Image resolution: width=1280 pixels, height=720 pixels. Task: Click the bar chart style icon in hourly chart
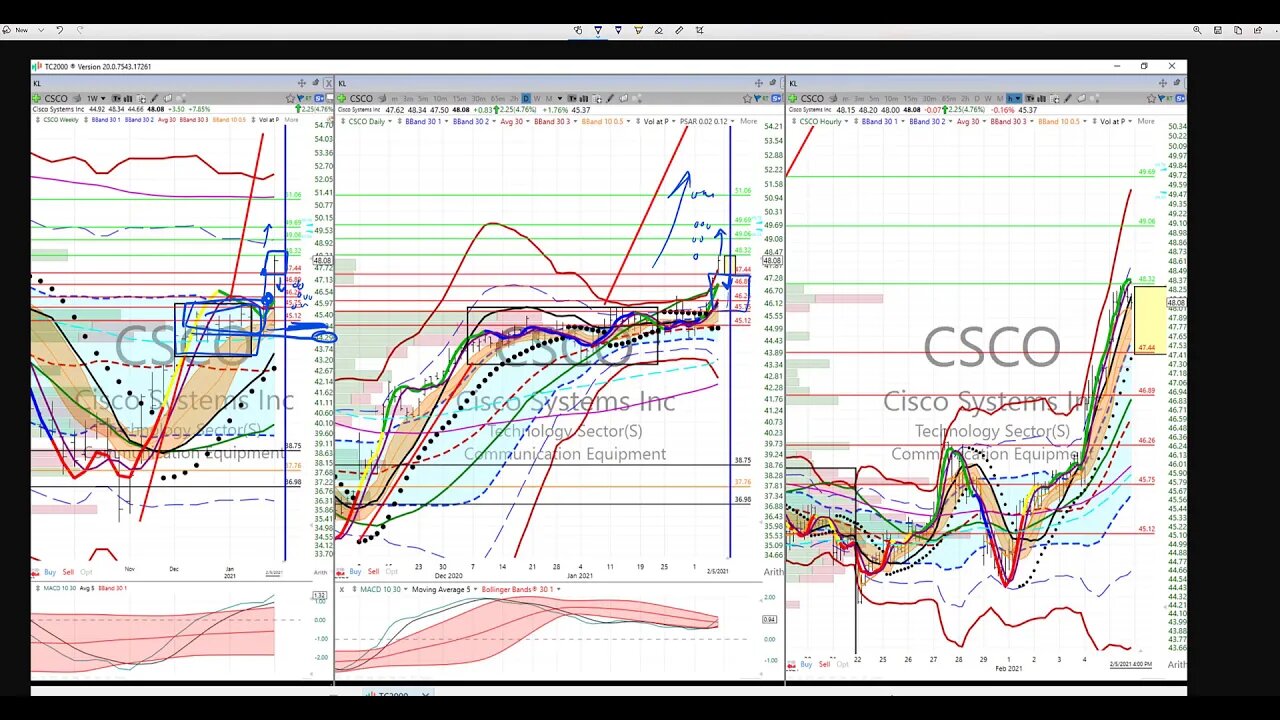1041,98
